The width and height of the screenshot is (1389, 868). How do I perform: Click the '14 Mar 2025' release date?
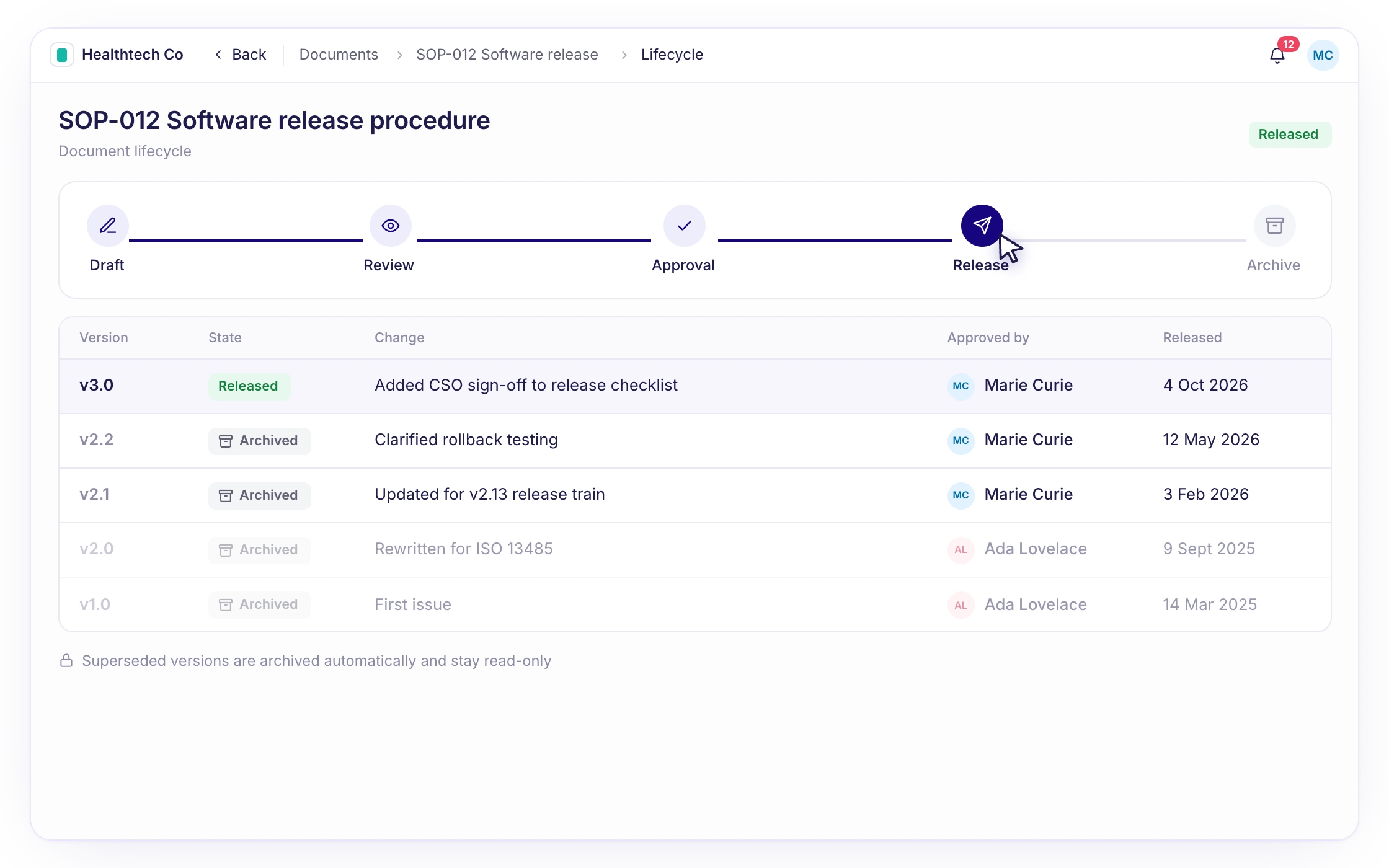(x=1209, y=604)
